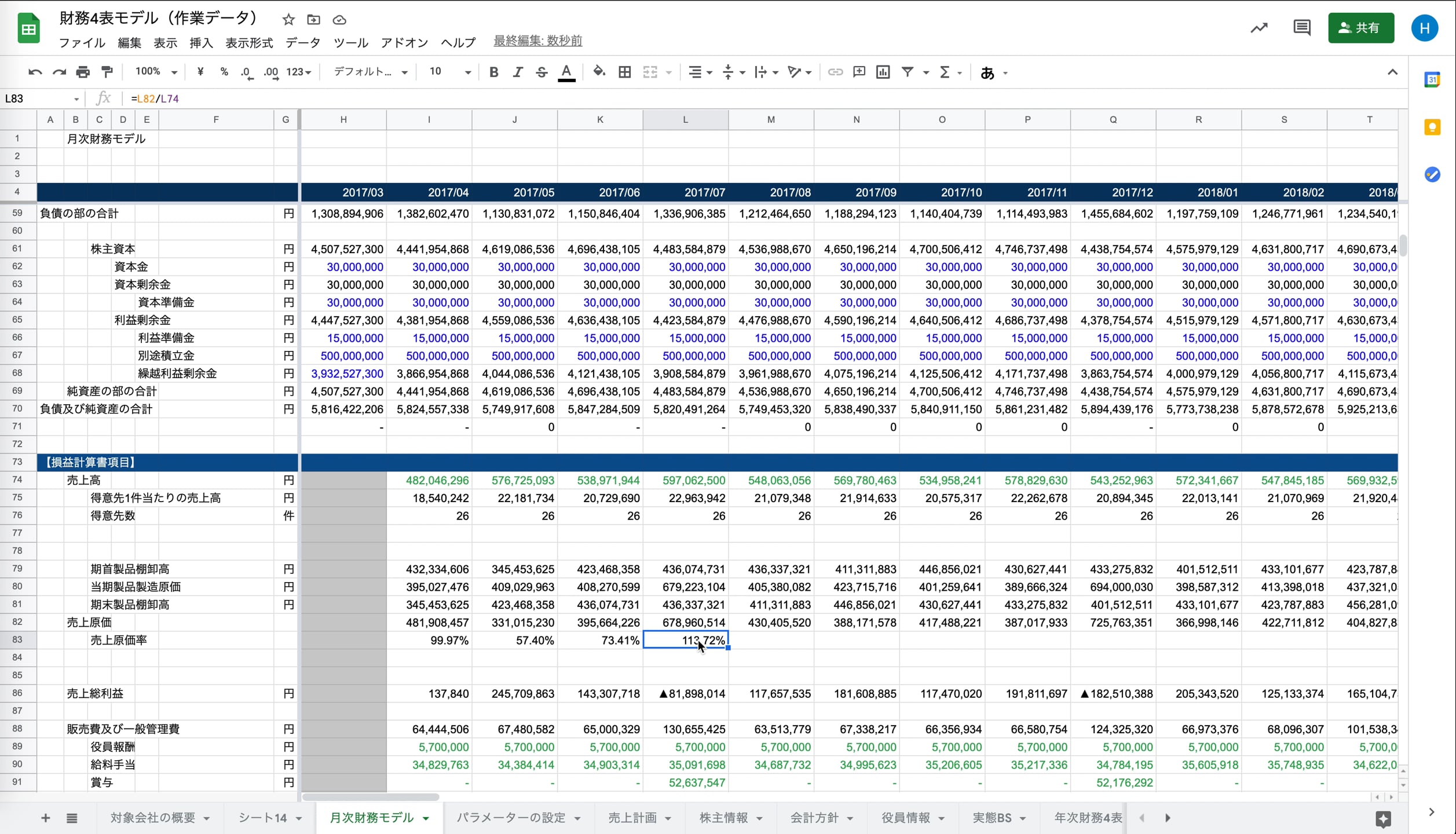Open the fill color bucket tool
1456x834 pixels.
599,72
